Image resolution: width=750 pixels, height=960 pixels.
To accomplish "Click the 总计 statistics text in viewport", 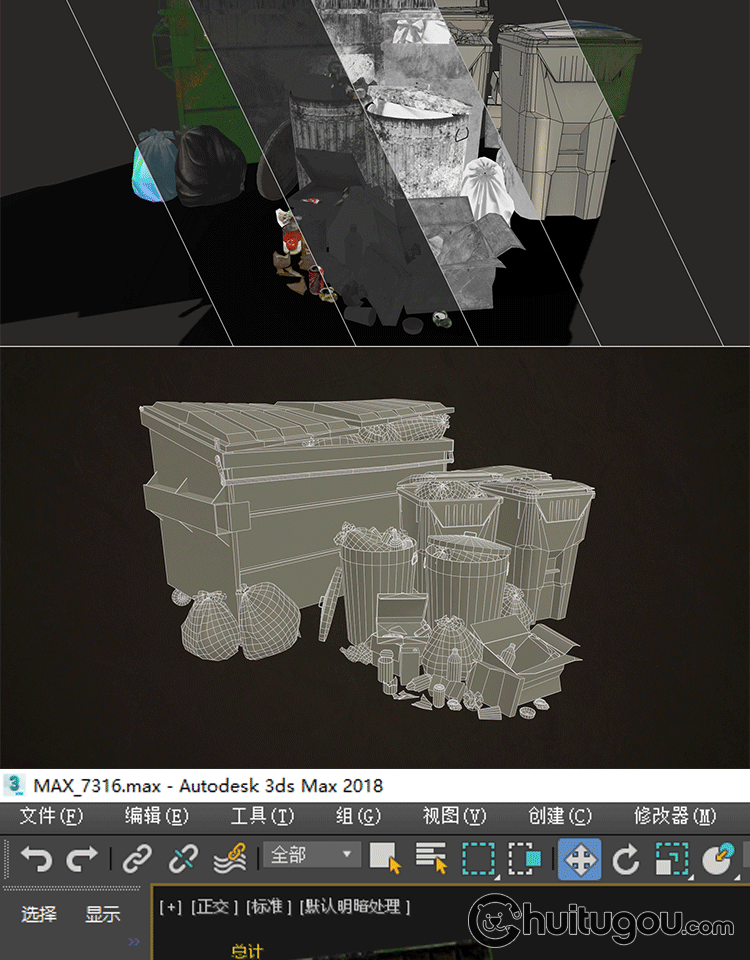I will (247, 951).
